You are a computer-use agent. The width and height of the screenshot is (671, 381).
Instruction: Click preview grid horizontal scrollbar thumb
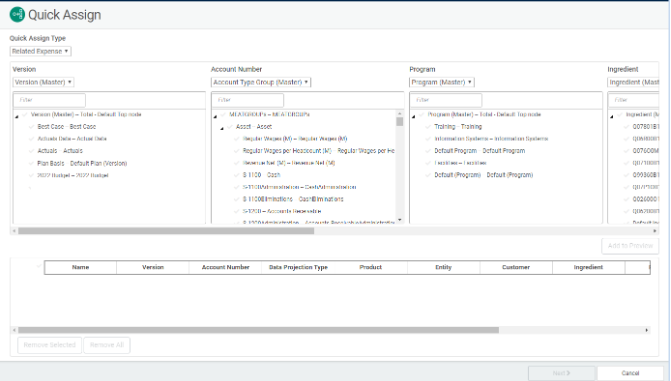point(258,330)
